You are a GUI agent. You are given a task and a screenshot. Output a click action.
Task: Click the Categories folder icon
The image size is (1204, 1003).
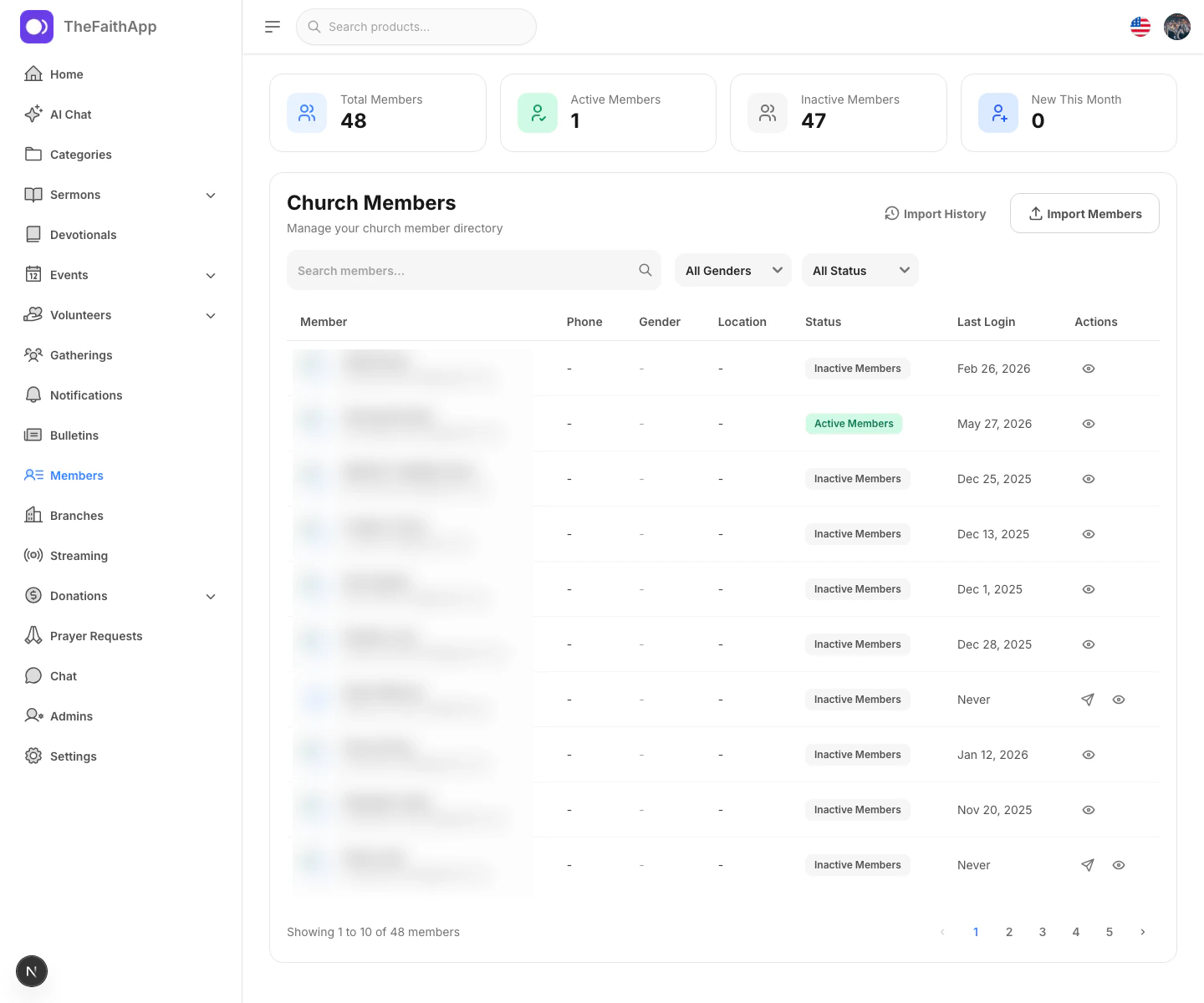point(33,154)
